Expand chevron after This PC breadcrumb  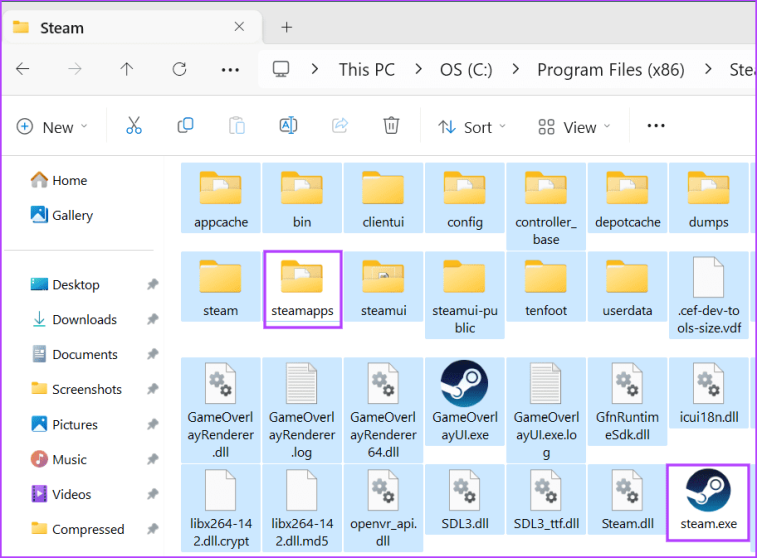(419, 69)
